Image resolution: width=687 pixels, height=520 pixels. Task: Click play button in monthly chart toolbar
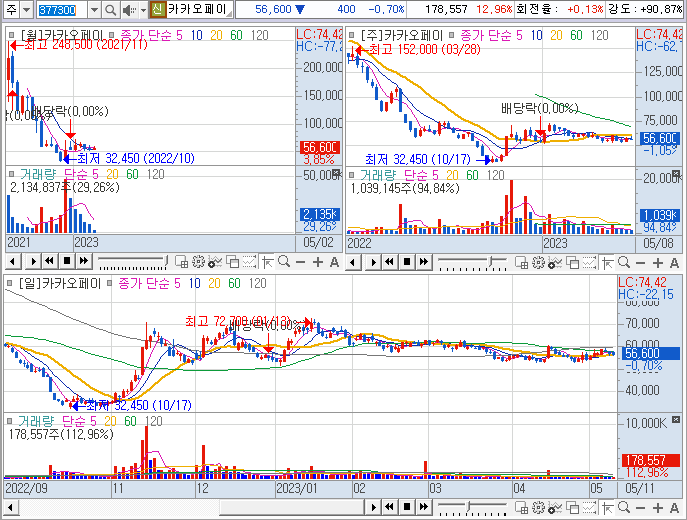click(33, 262)
